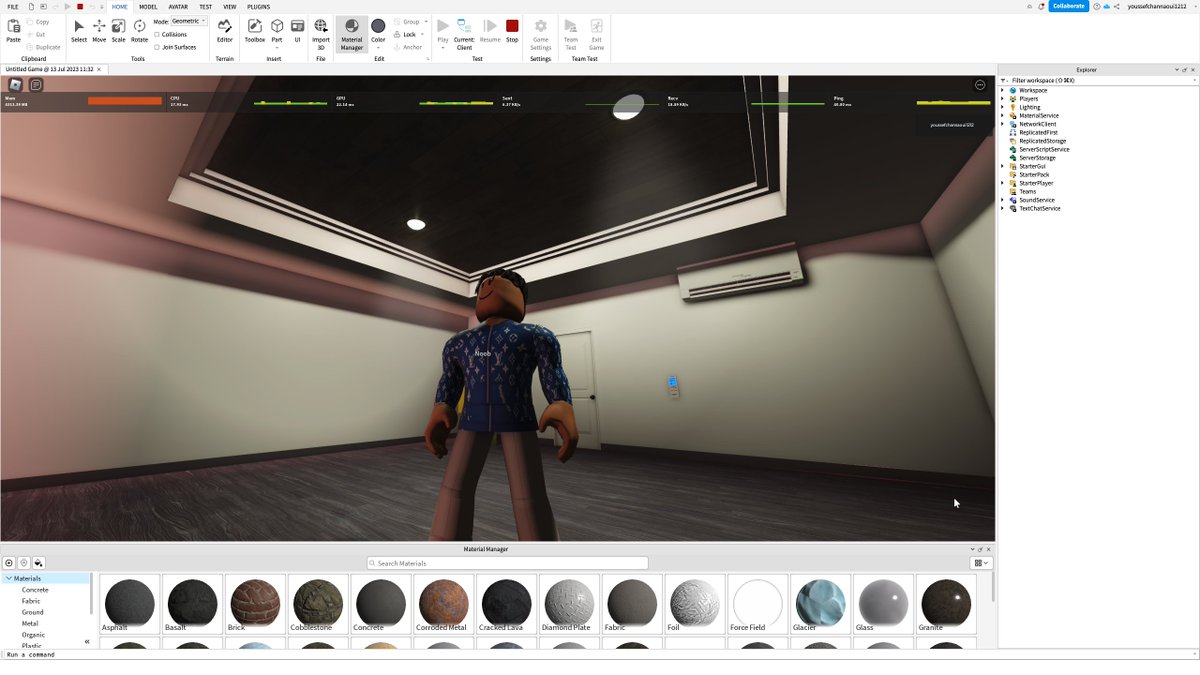1200x675 pixels.
Task: Click the Collaborate button
Action: point(1069,6)
